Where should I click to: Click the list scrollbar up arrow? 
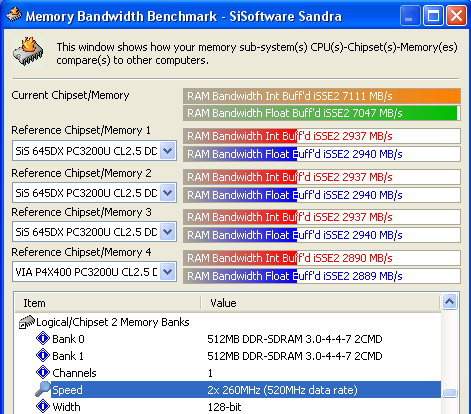(x=449, y=302)
